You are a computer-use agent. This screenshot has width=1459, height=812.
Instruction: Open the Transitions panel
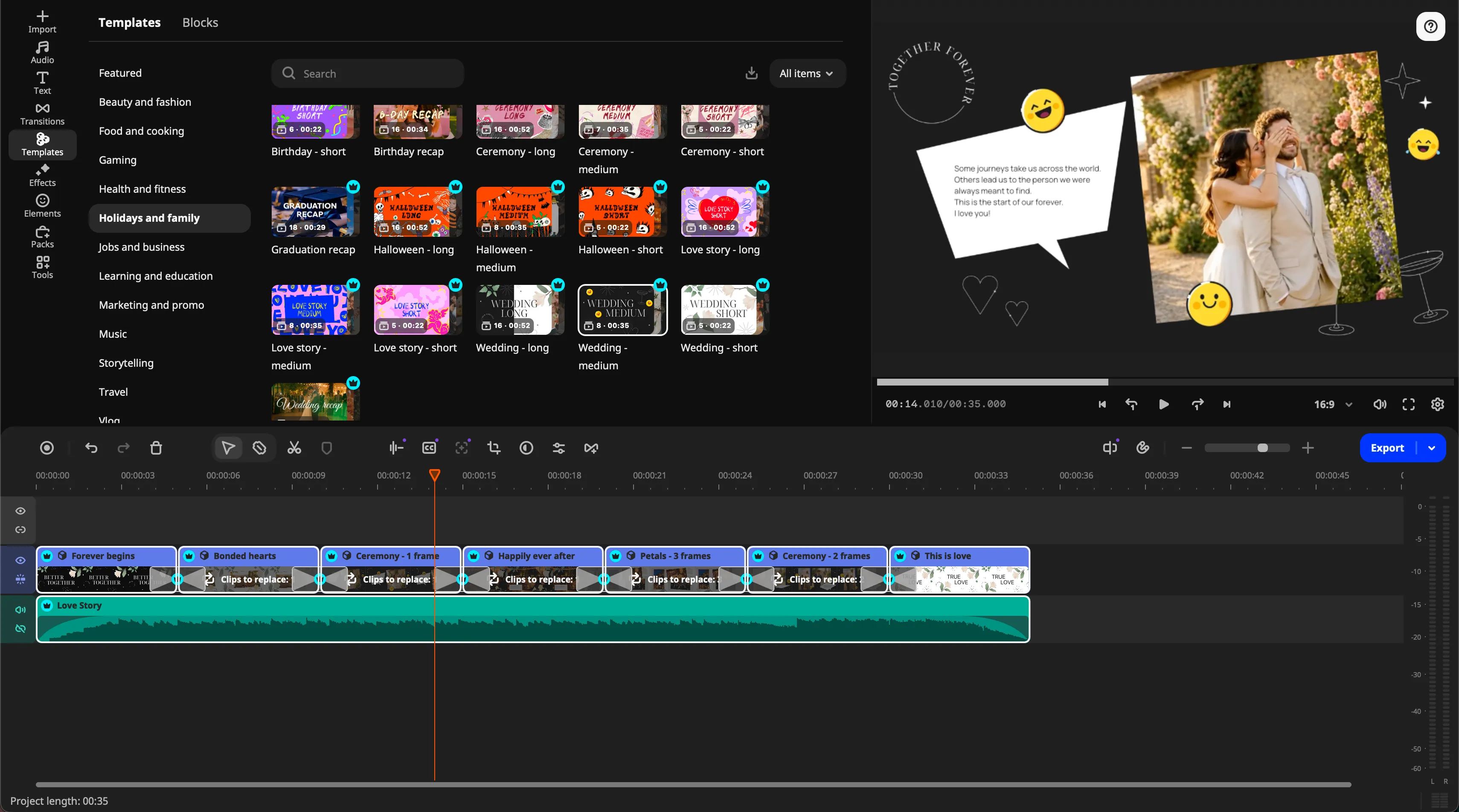click(x=42, y=114)
